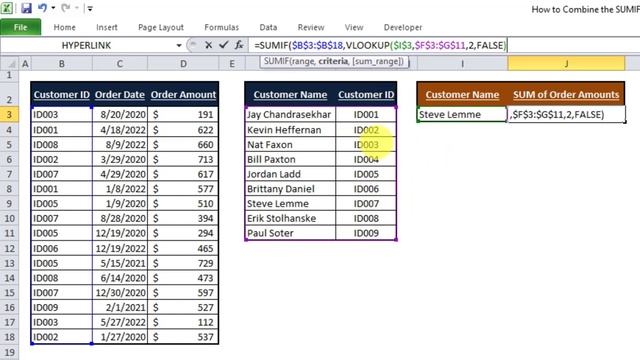Image resolution: width=640 pixels, height=360 pixels.
Task: Click the Excel application icon
Action: click(x=7, y=8)
